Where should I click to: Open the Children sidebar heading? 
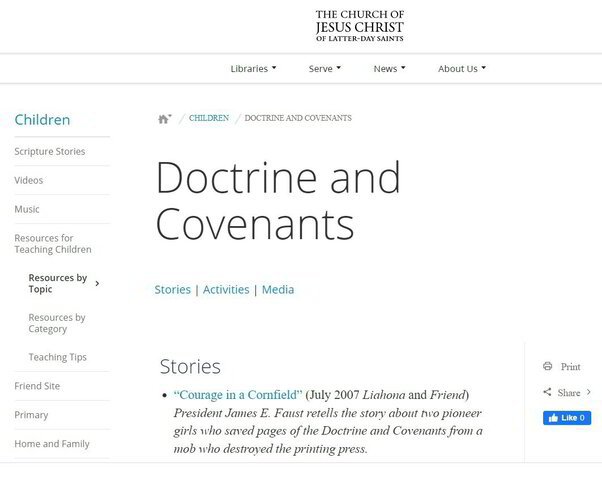click(42, 120)
